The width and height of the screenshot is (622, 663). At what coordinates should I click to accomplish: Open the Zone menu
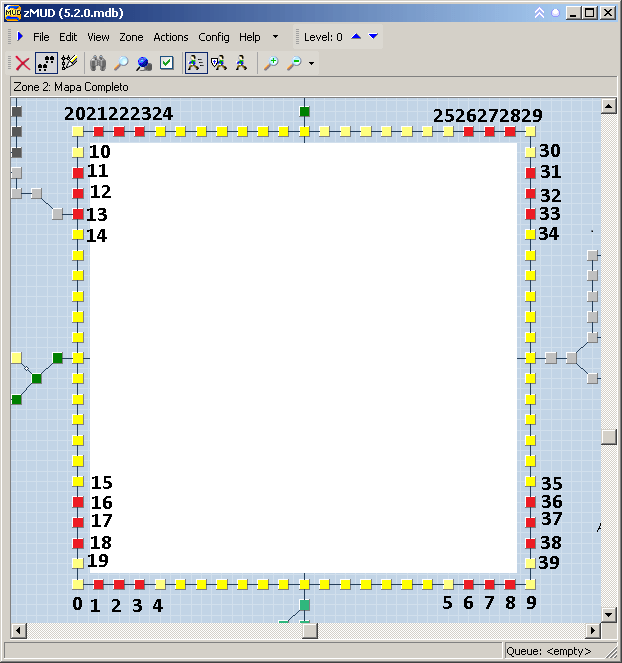131,37
